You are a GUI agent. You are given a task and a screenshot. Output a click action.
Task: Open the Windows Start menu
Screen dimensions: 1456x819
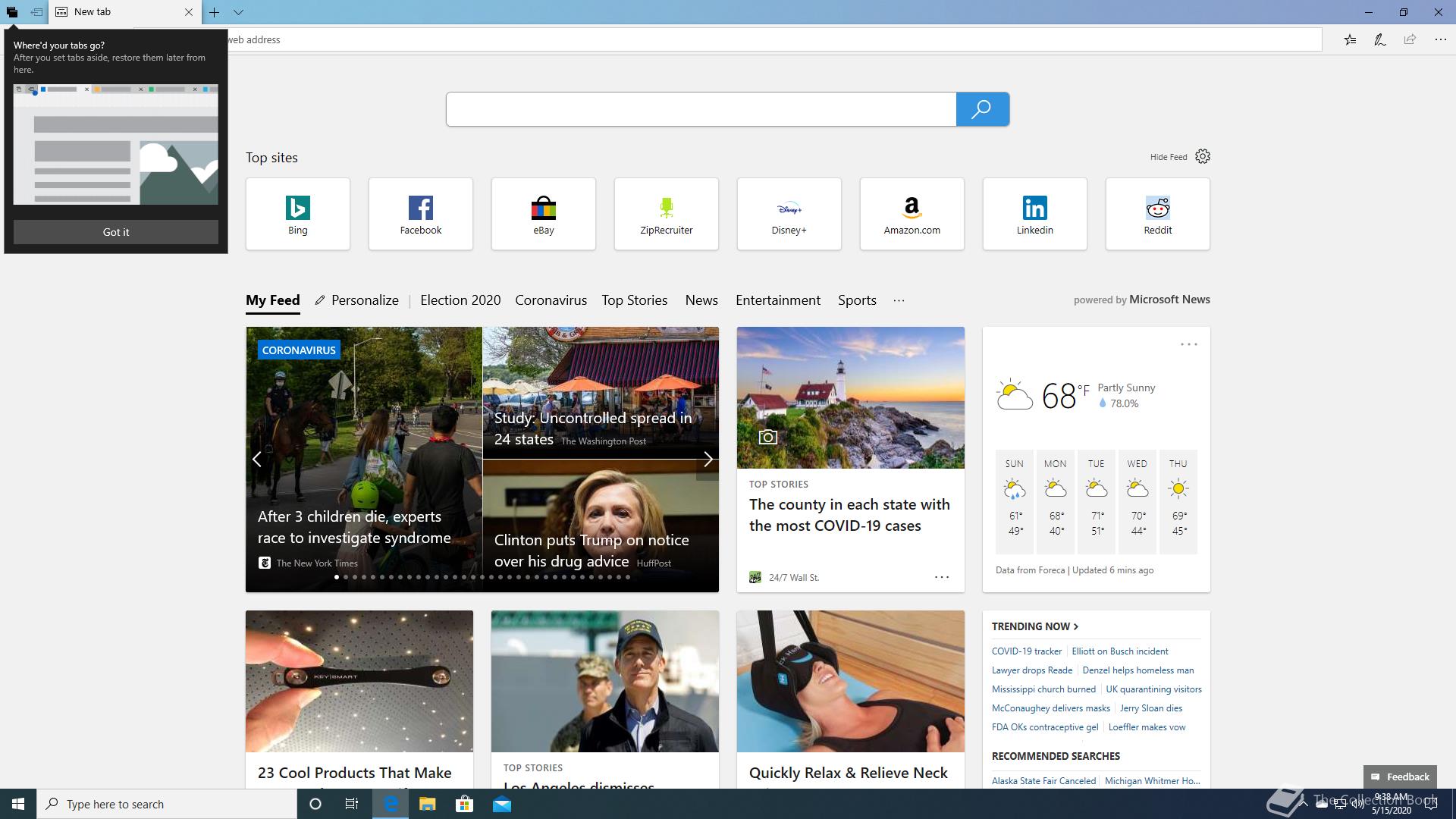pos(18,804)
